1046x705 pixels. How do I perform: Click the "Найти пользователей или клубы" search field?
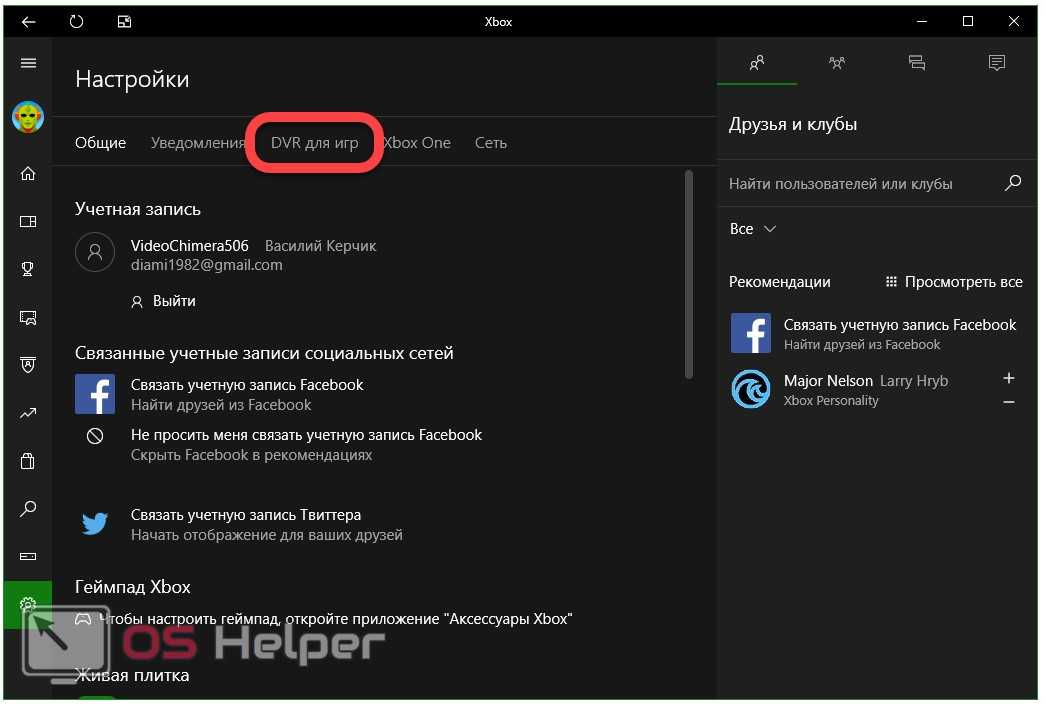point(860,184)
